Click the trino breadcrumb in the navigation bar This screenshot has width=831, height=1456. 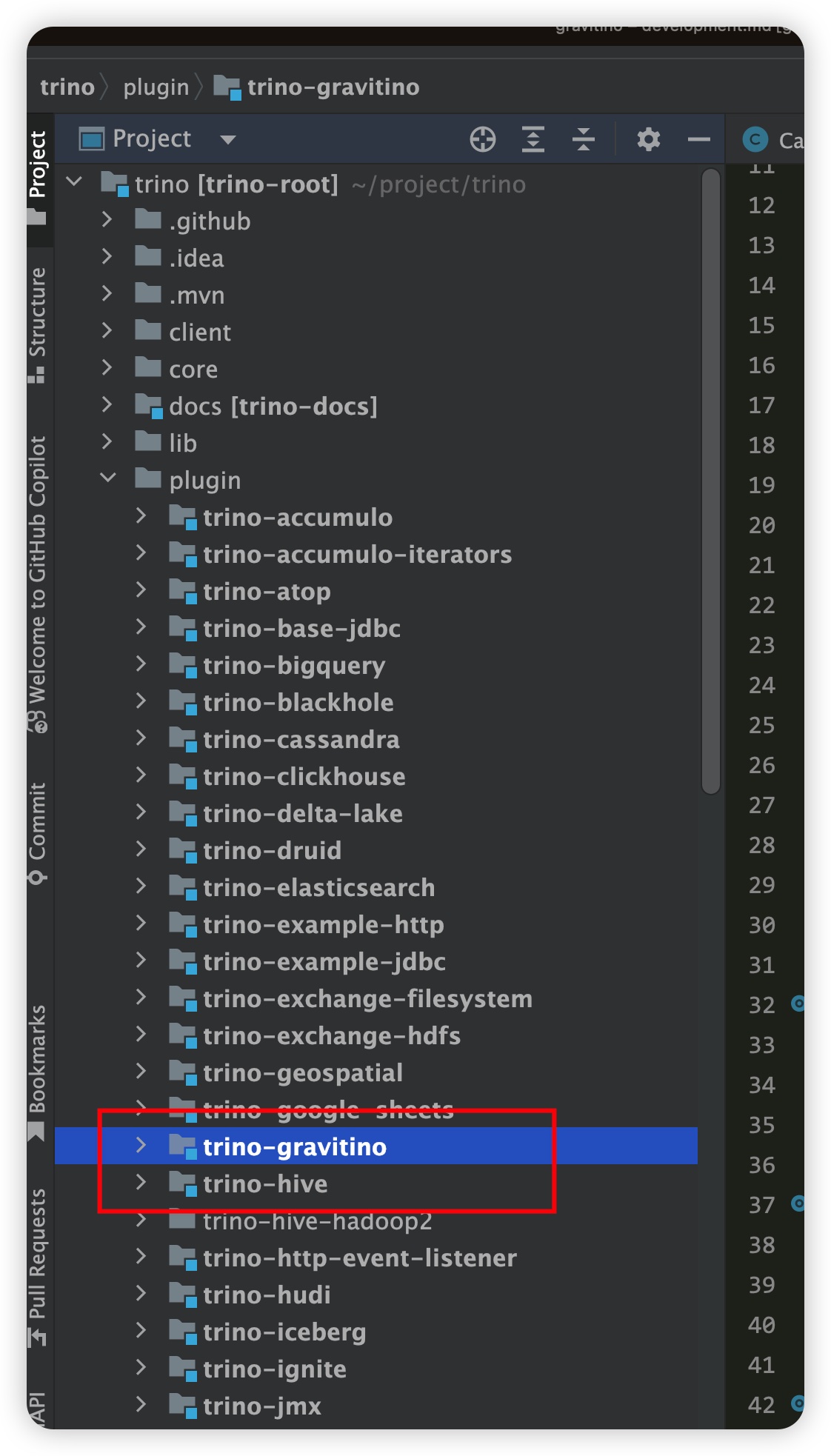(x=67, y=87)
